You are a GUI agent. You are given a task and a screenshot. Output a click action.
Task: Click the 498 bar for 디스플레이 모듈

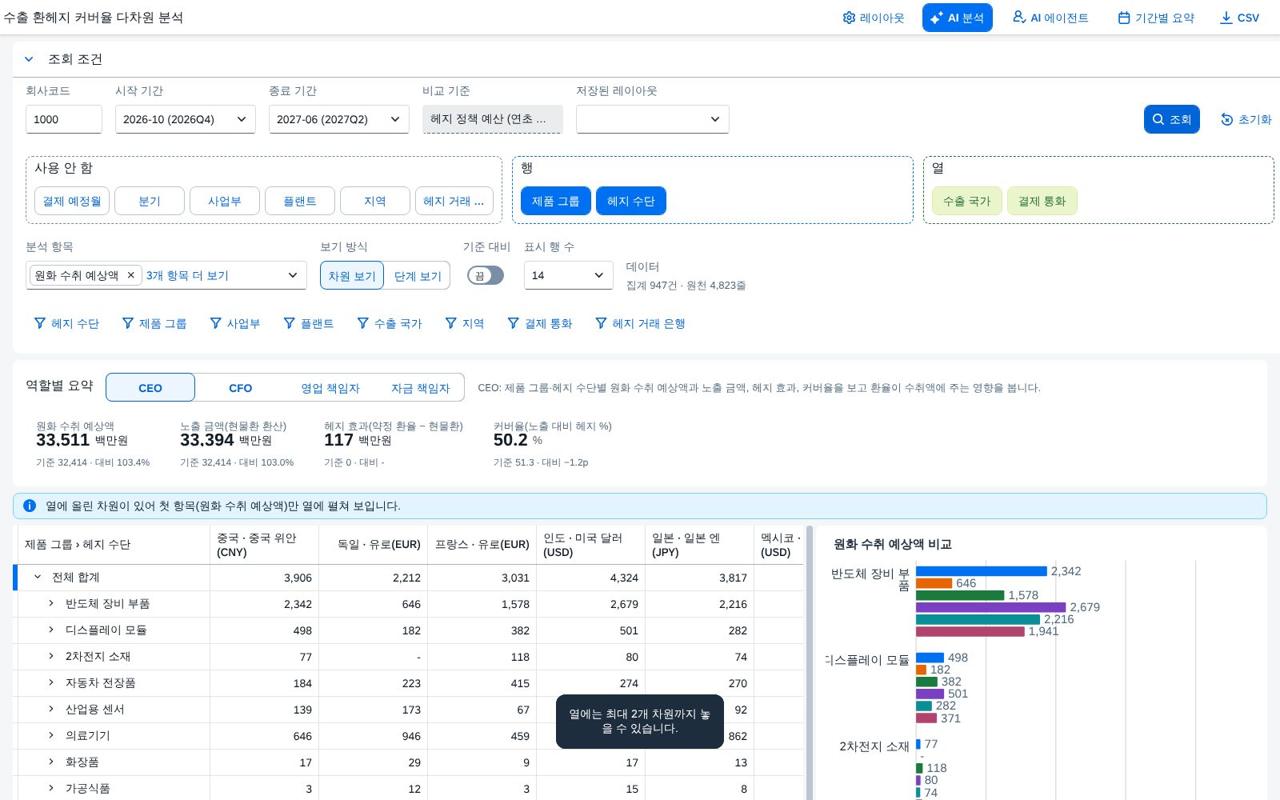click(930, 658)
